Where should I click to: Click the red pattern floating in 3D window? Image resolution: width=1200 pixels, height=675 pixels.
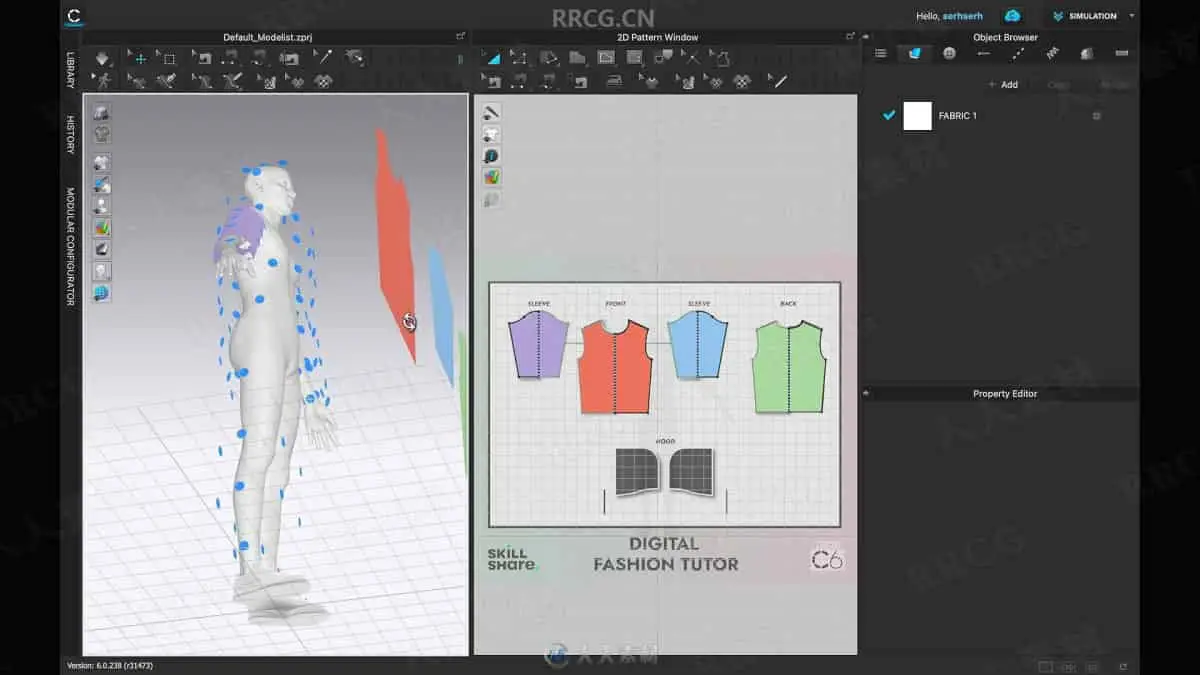click(x=396, y=245)
